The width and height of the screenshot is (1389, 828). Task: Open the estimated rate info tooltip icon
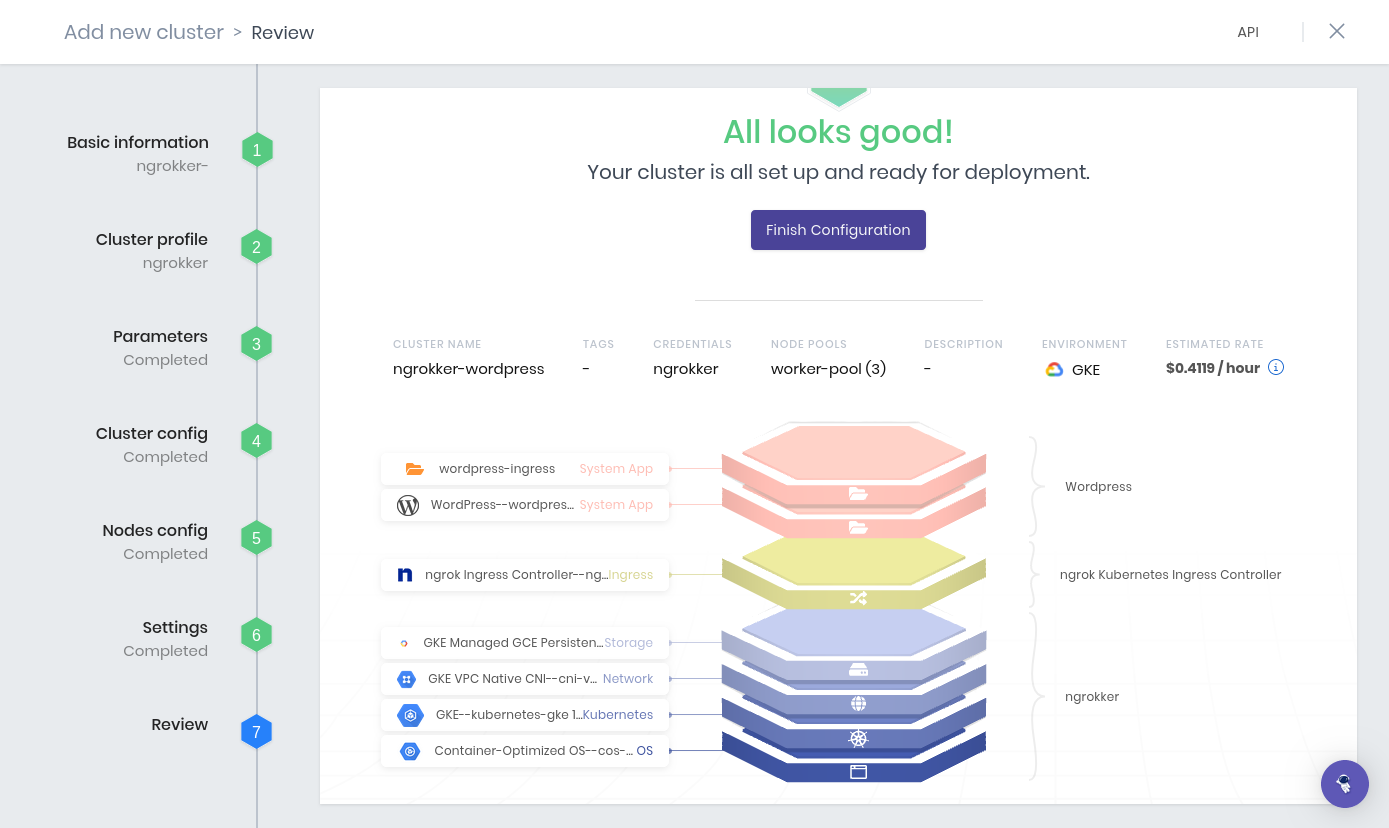(1276, 367)
